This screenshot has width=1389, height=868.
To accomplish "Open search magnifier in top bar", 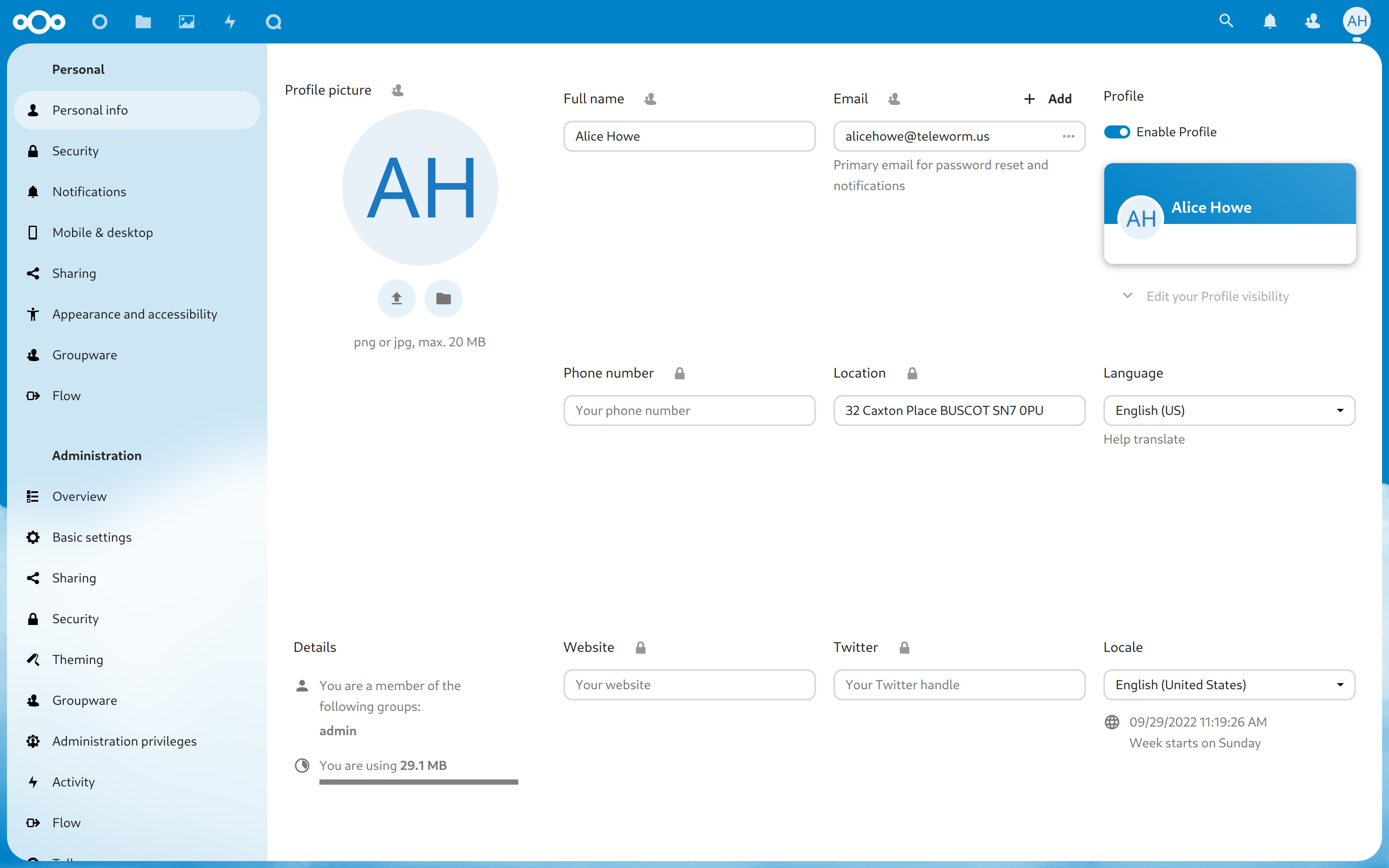I will pos(1226,22).
